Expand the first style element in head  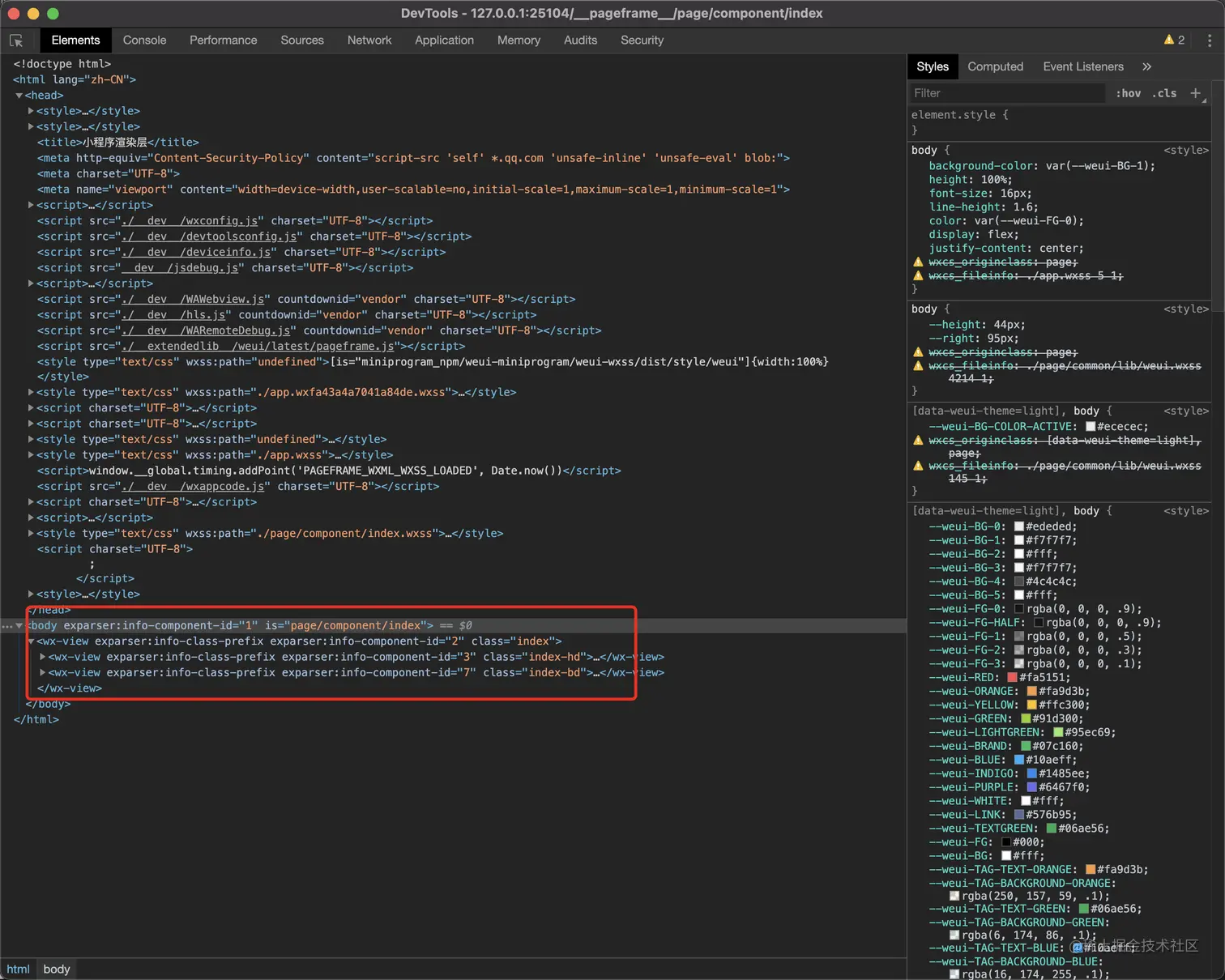click(x=31, y=111)
